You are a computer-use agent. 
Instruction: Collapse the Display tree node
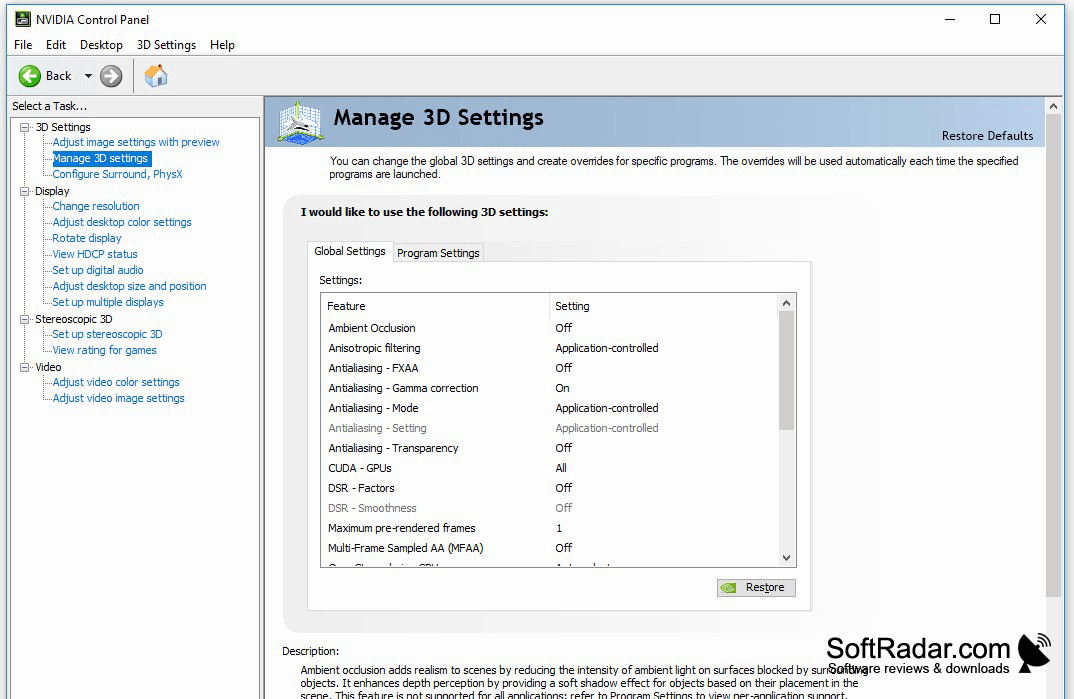tap(25, 191)
